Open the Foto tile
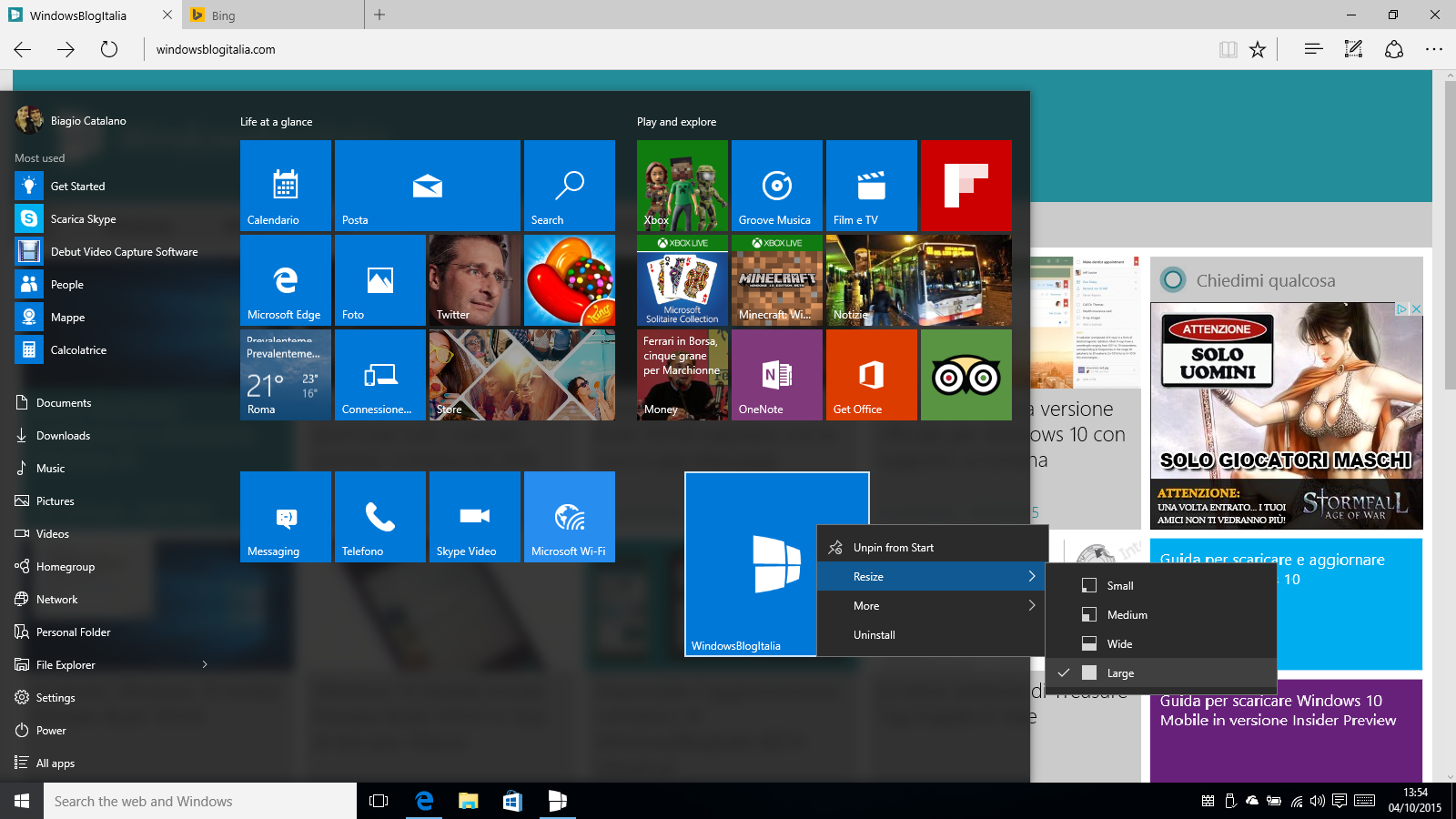 point(380,280)
